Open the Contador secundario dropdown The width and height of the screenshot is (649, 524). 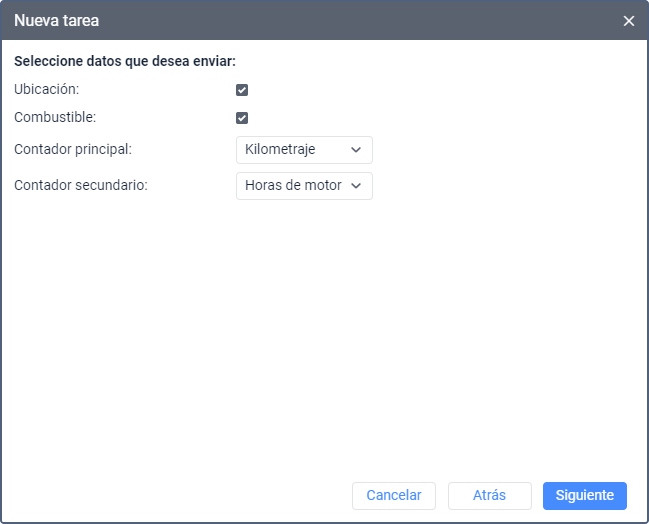(x=304, y=186)
